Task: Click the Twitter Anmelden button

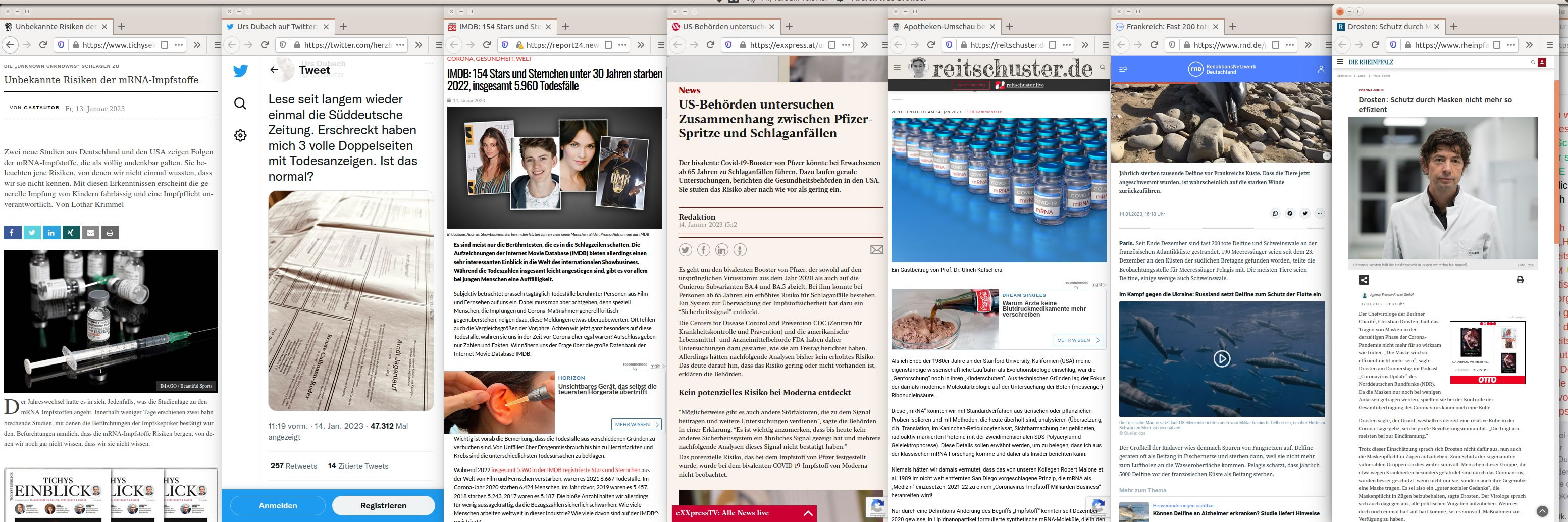Action: point(278,505)
